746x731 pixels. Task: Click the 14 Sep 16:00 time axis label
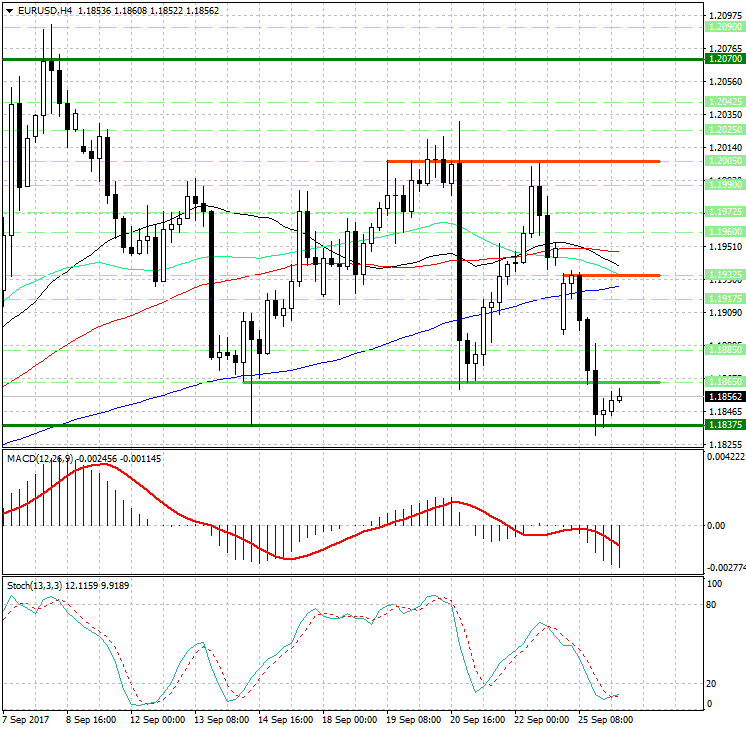pos(284,719)
